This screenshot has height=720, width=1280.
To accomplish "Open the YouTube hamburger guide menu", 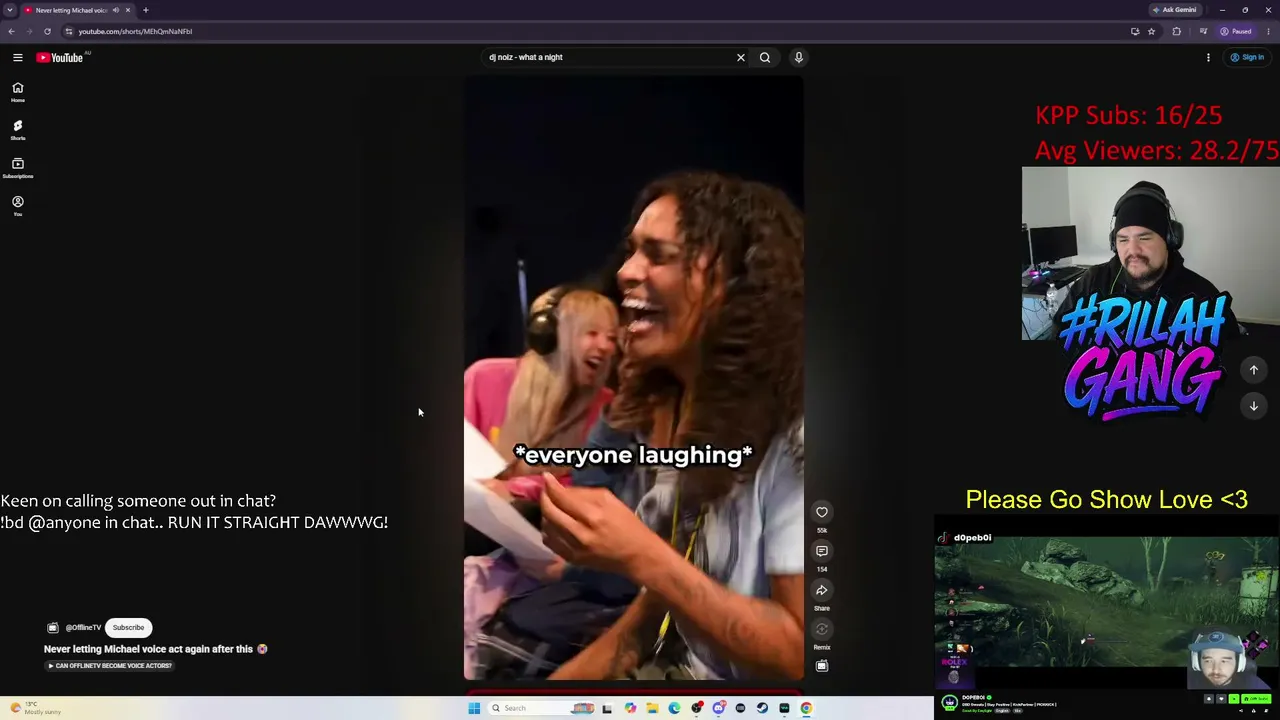I will coord(17,57).
